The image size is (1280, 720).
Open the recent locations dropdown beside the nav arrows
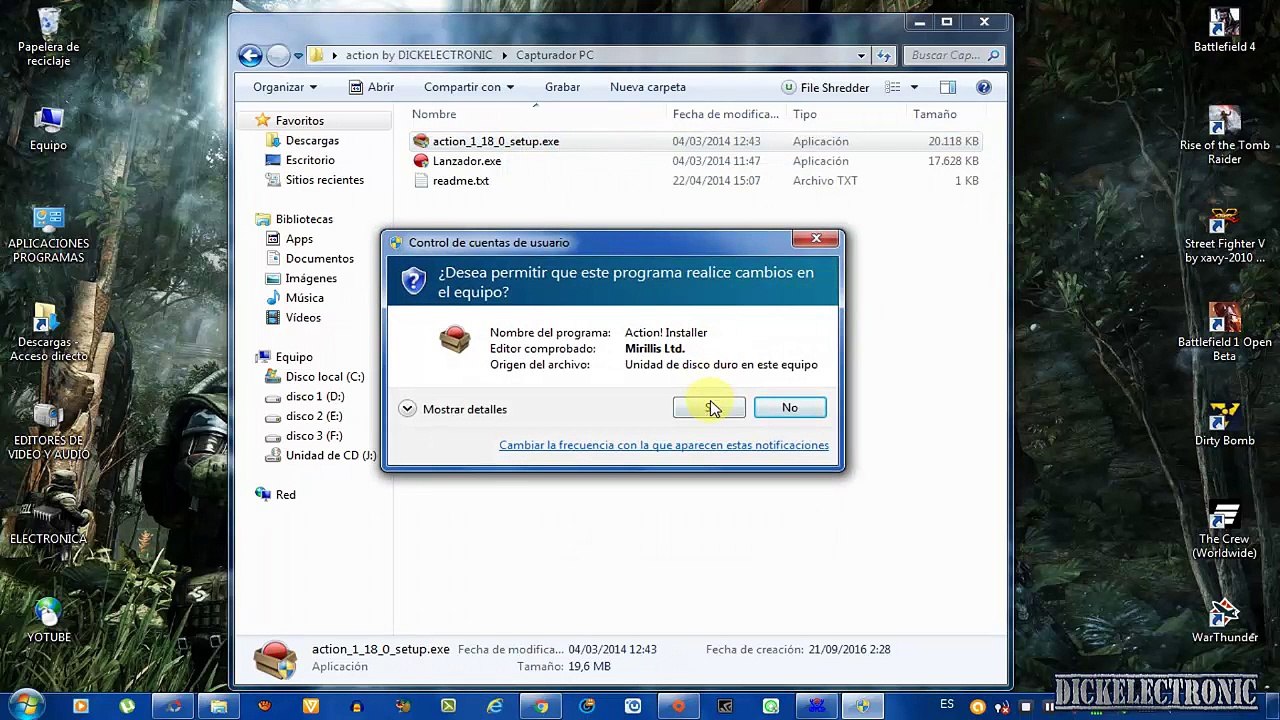coord(298,55)
